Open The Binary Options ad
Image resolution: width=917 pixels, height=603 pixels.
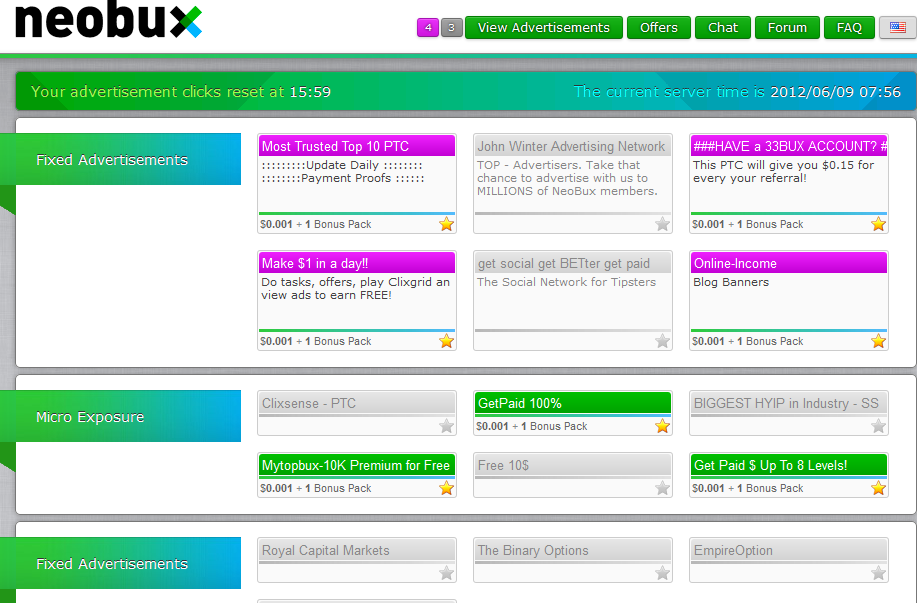coord(573,550)
